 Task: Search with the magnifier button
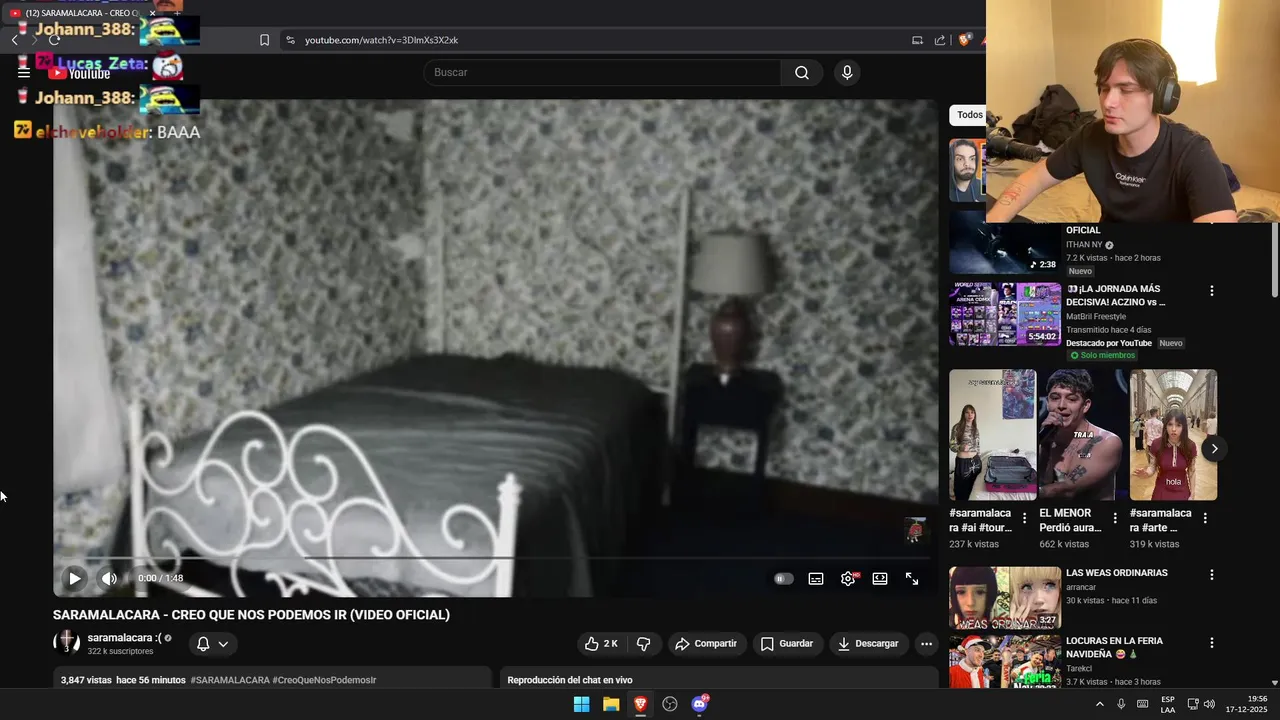click(x=802, y=72)
